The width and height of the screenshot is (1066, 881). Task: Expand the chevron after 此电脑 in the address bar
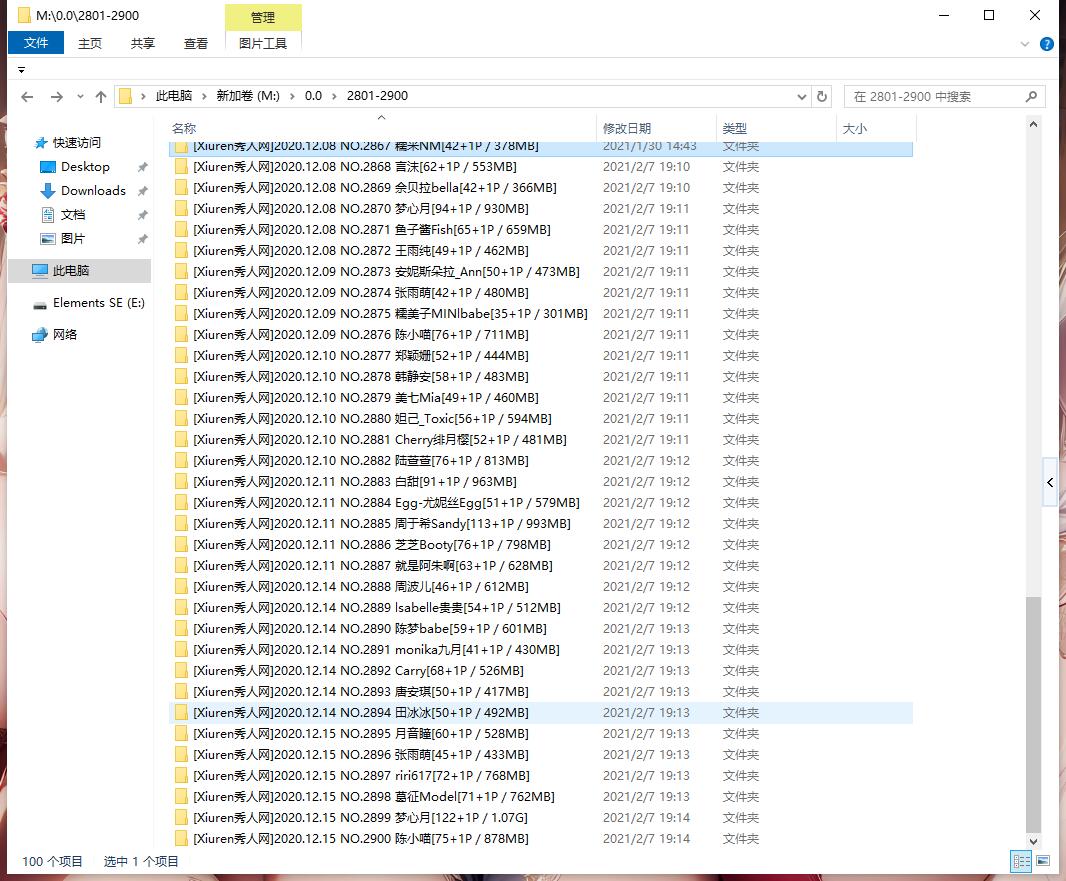(x=204, y=97)
